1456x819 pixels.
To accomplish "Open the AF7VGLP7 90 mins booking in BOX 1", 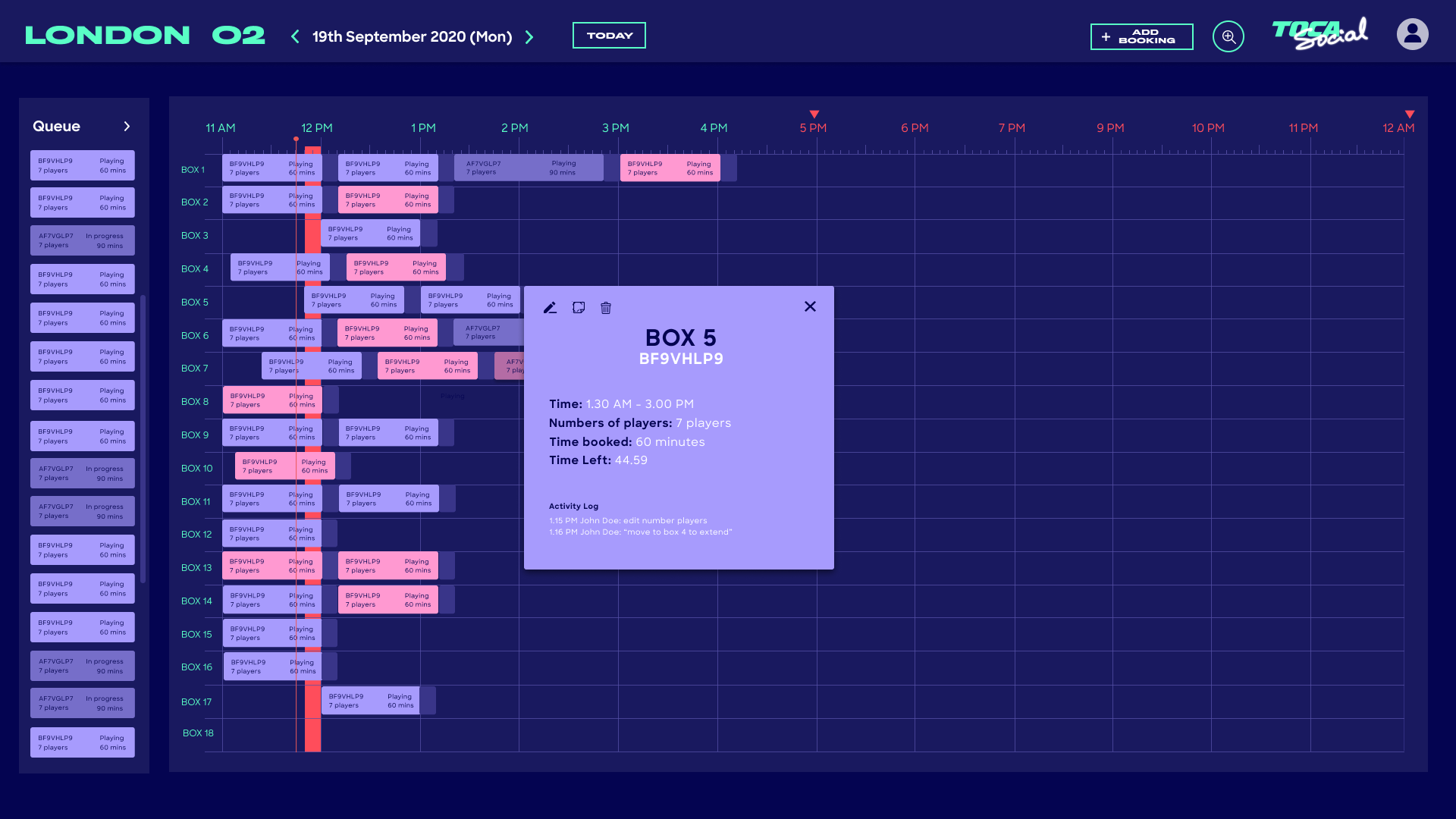I will tap(528, 168).
